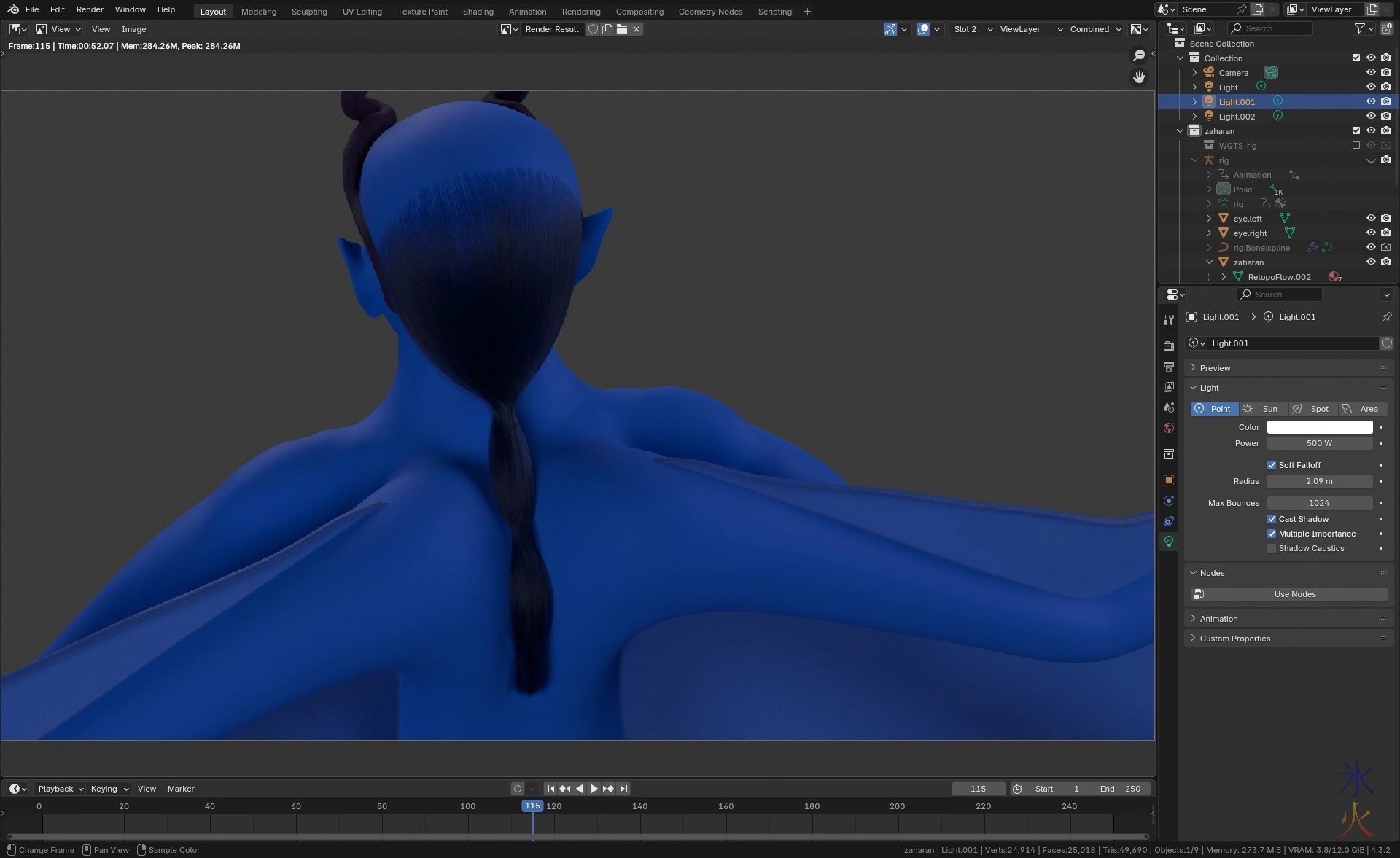Screen dimensions: 1400x858
Task: Click the pan hand icon in viewer
Action: click(x=1139, y=77)
